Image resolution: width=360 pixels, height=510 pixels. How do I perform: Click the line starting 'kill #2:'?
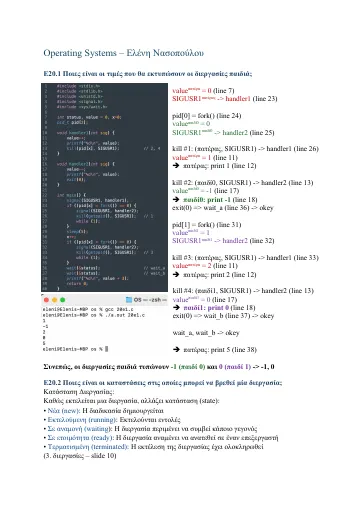(x=243, y=183)
